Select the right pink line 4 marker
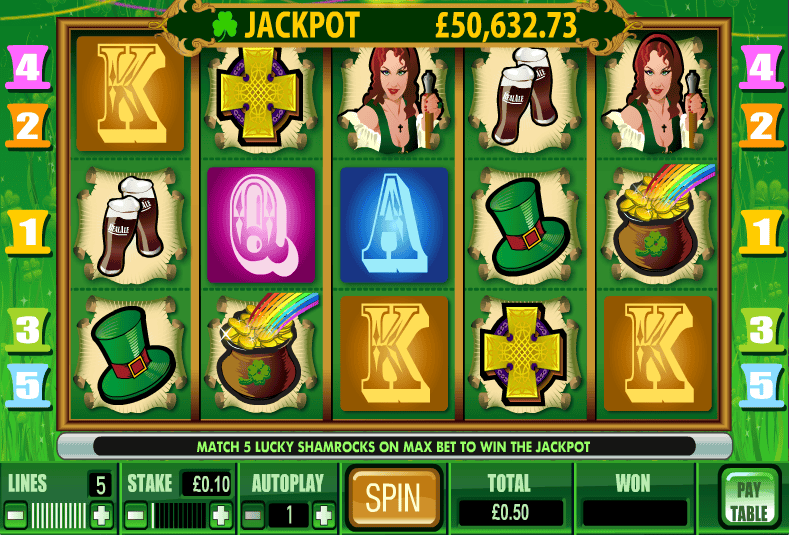Viewport: 789px width, 535px height. 761,68
